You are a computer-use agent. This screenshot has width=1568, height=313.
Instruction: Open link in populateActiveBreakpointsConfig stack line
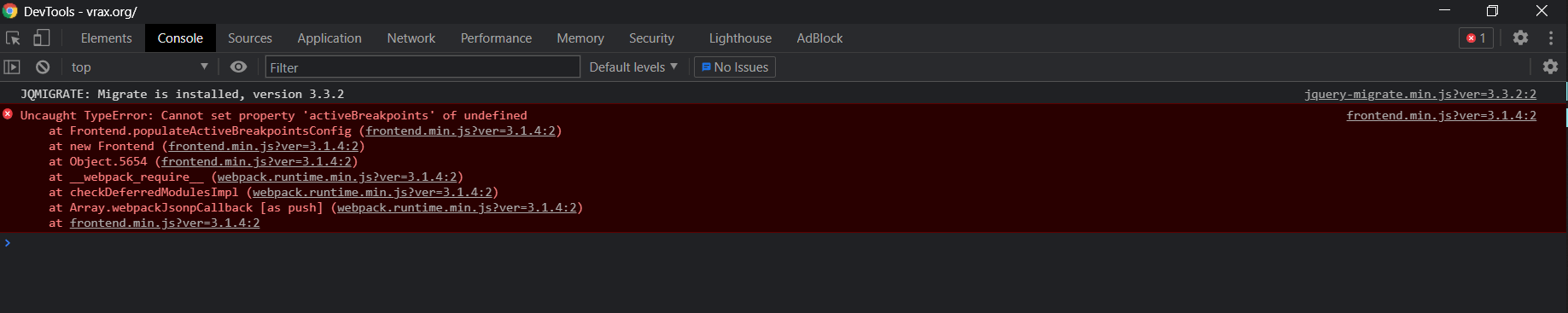tap(460, 130)
